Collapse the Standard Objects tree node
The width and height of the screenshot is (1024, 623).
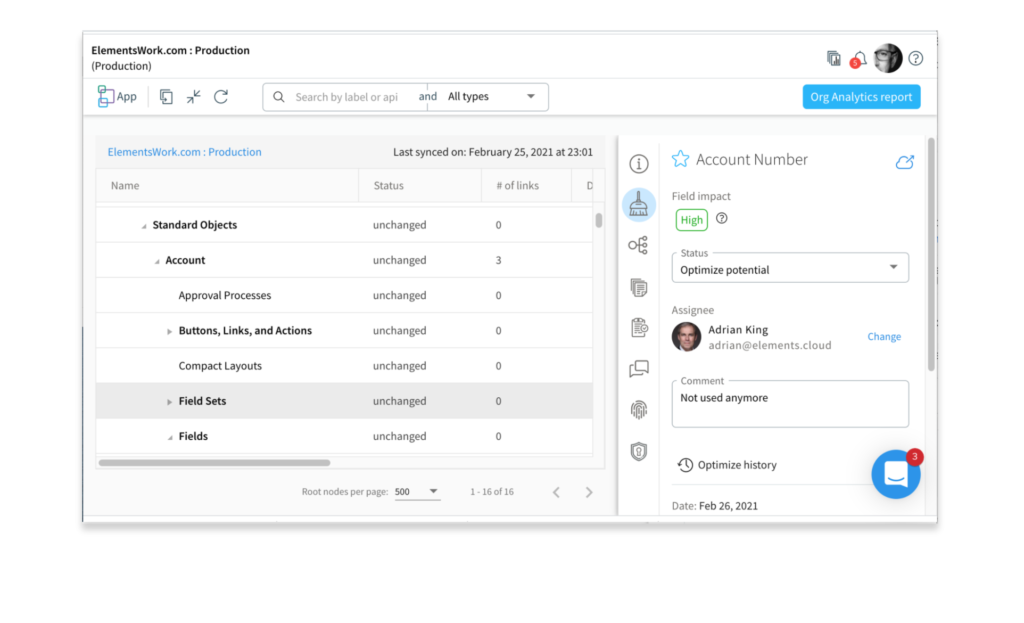click(144, 226)
